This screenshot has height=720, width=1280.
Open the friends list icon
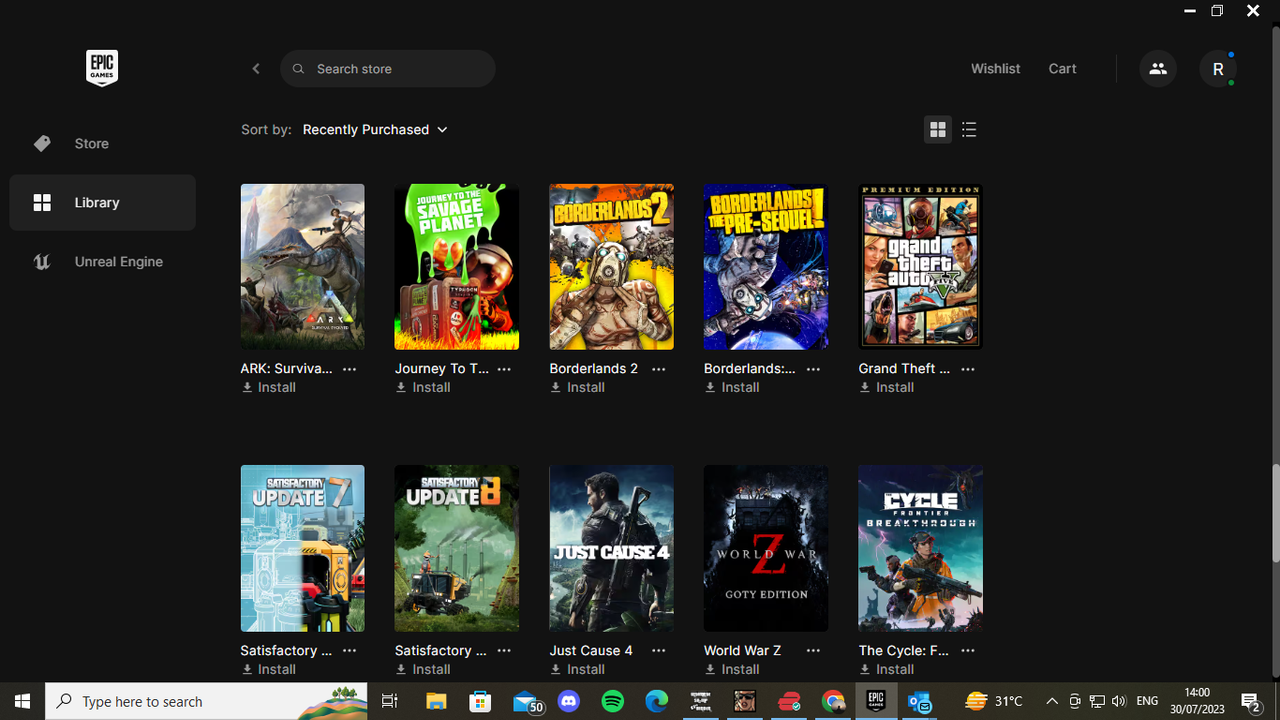pyautogui.click(x=1158, y=69)
